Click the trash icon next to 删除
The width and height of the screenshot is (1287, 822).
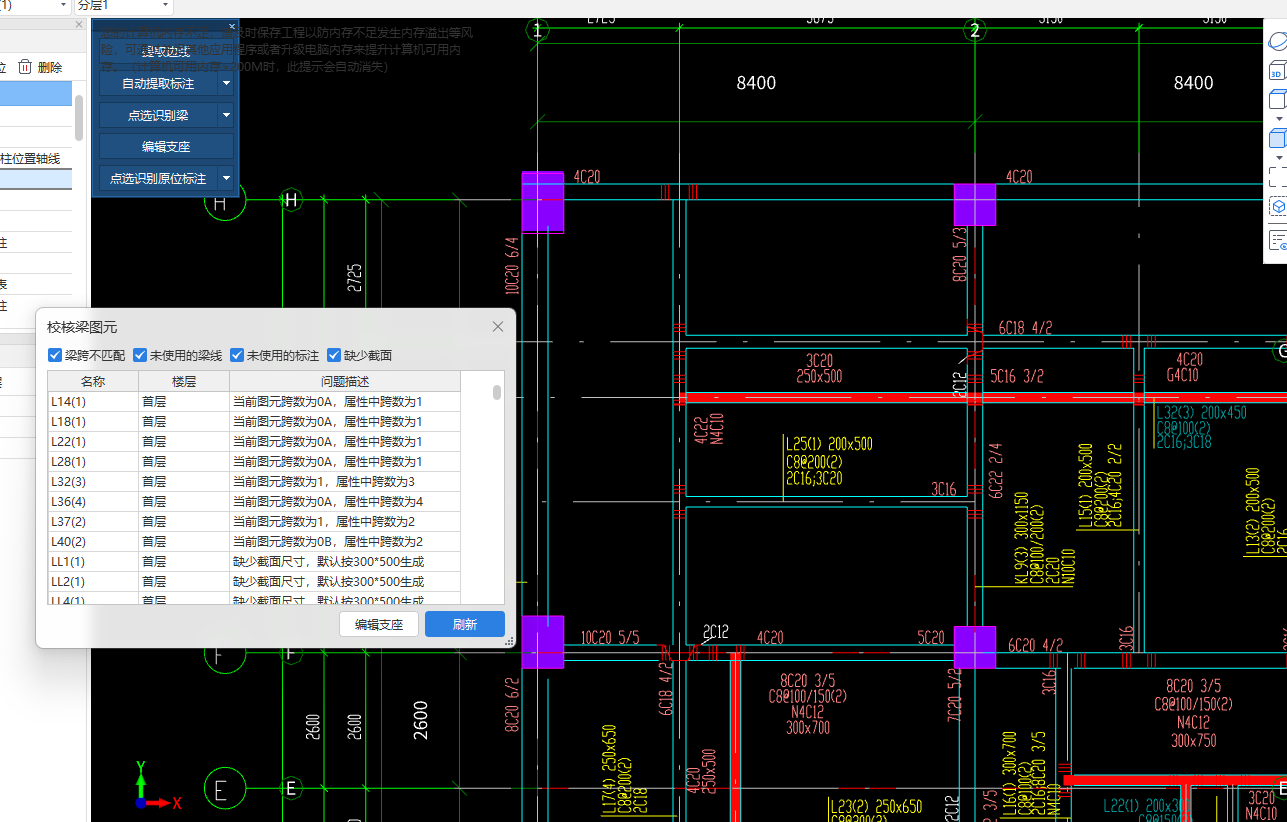click(25, 67)
